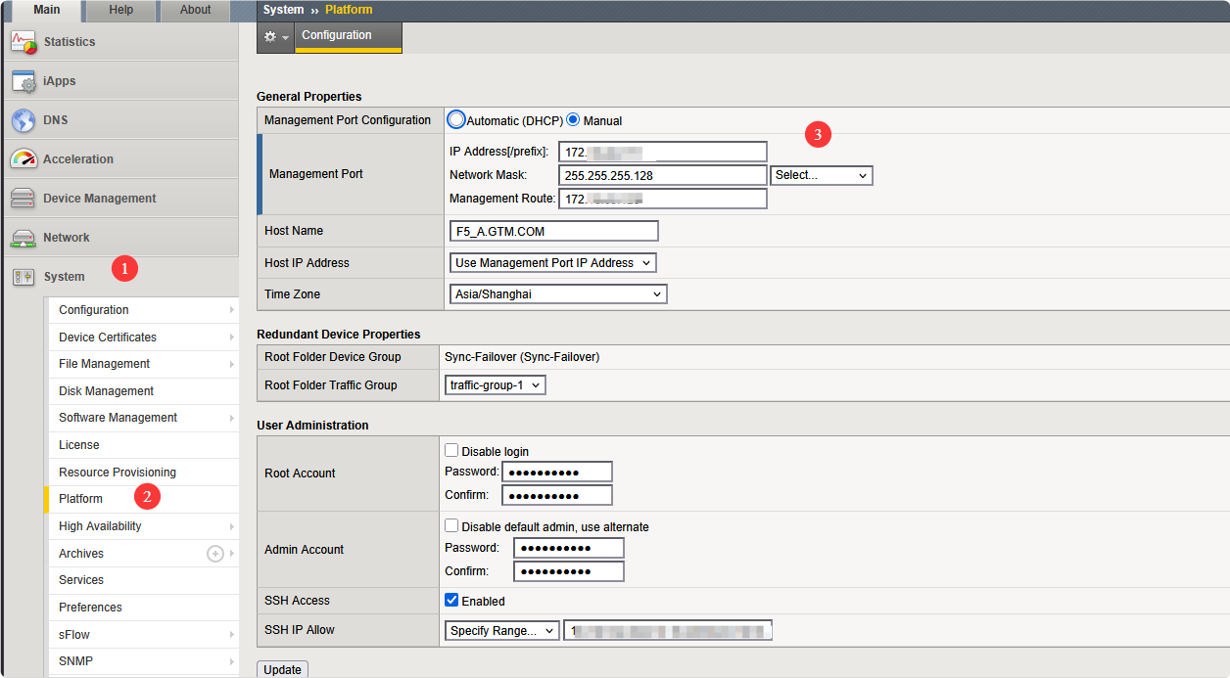Click Platform link in breadcrumb
Viewport: 1230px width, 678px height.
[x=348, y=10]
